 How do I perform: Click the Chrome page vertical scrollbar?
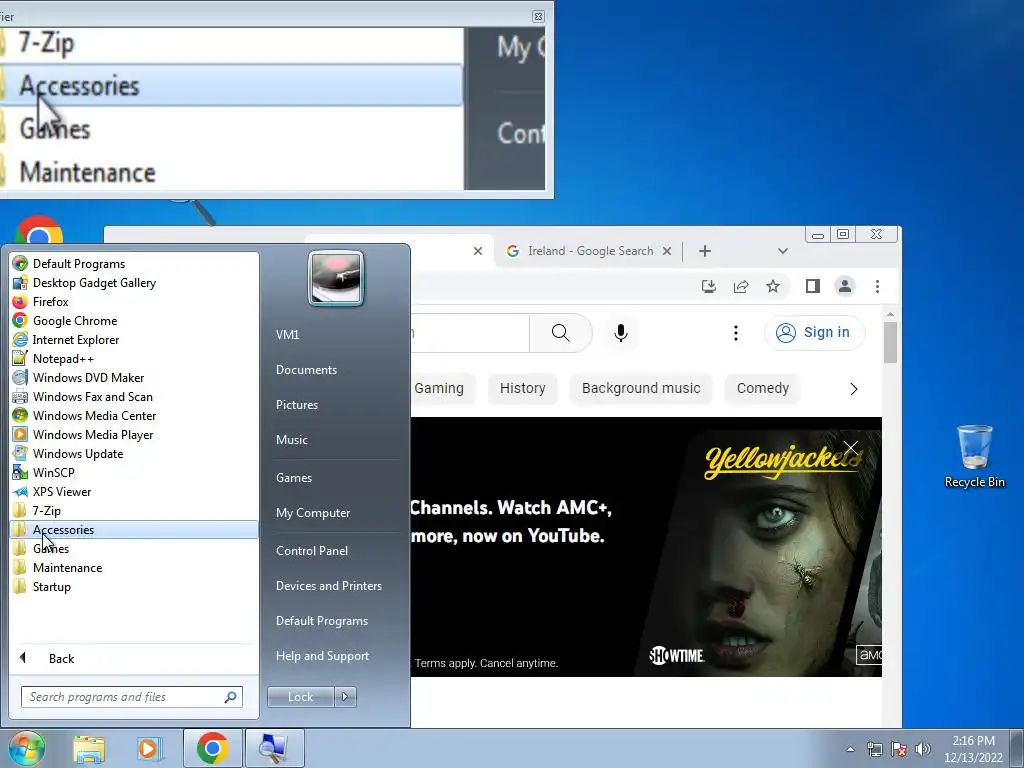pyautogui.click(x=889, y=343)
